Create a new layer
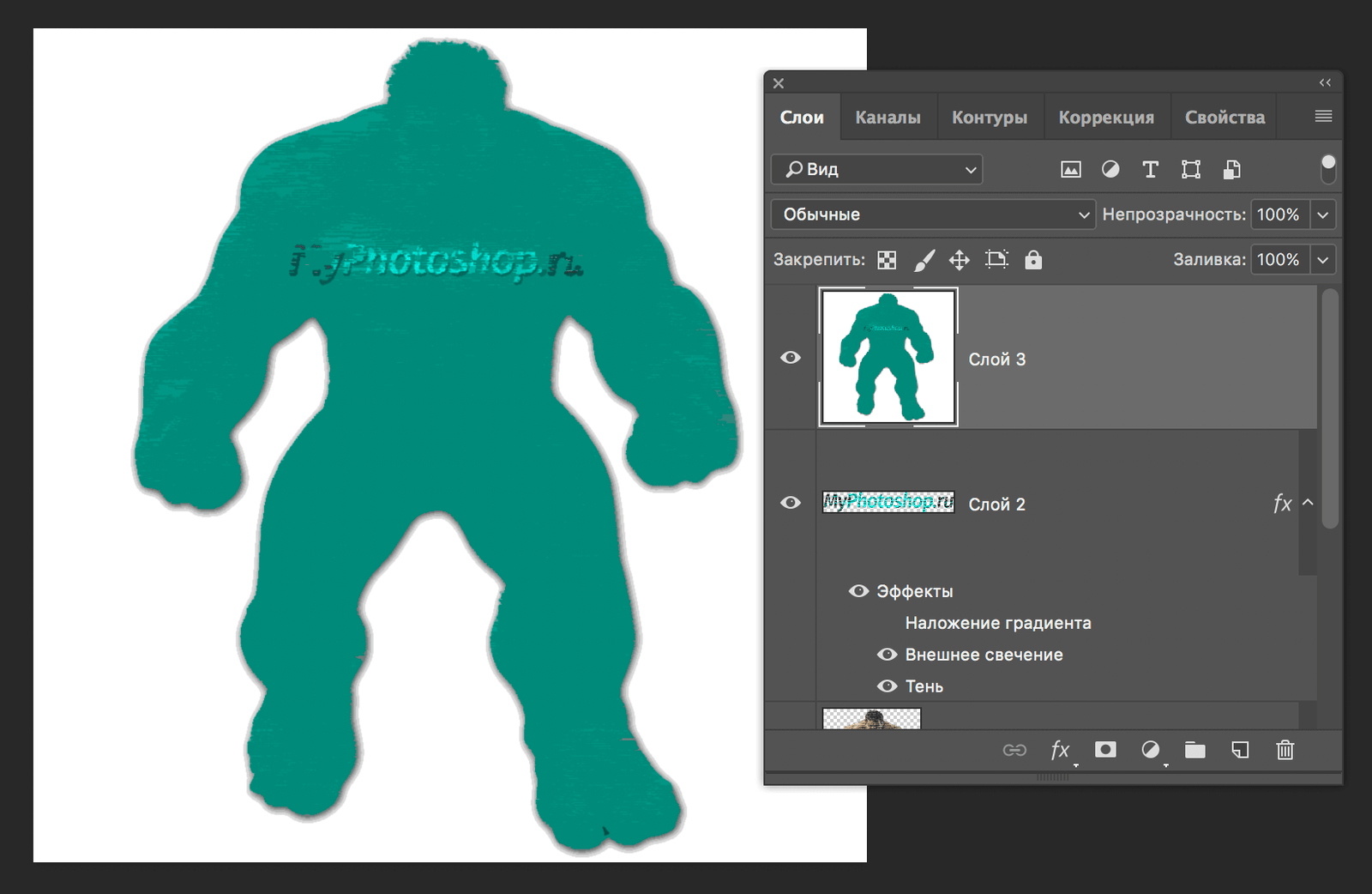Image resolution: width=1372 pixels, height=894 pixels. point(1239,750)
